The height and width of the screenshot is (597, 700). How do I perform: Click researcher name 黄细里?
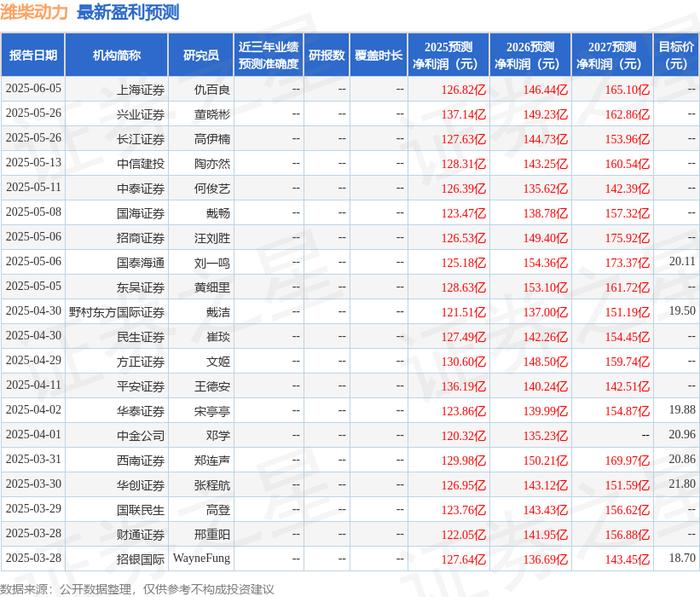(x=212, y=288)
